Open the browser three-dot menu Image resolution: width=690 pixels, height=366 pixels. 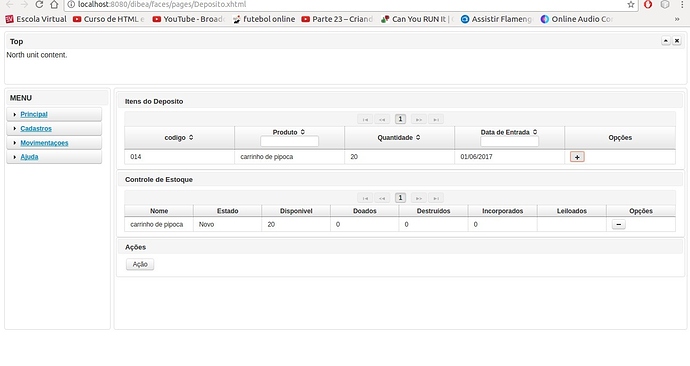click(682, 4)
